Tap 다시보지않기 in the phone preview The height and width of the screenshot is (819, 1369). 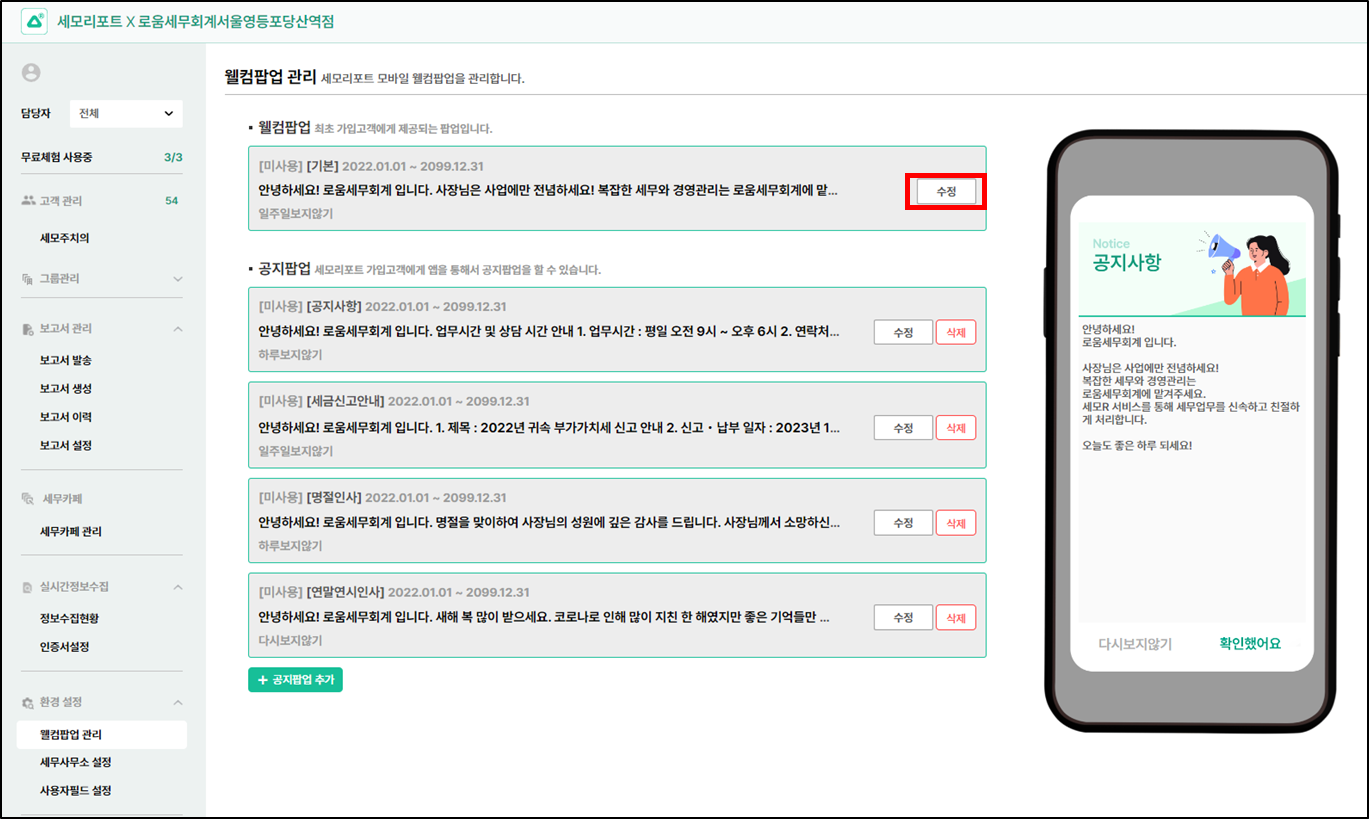point(1134,644)
